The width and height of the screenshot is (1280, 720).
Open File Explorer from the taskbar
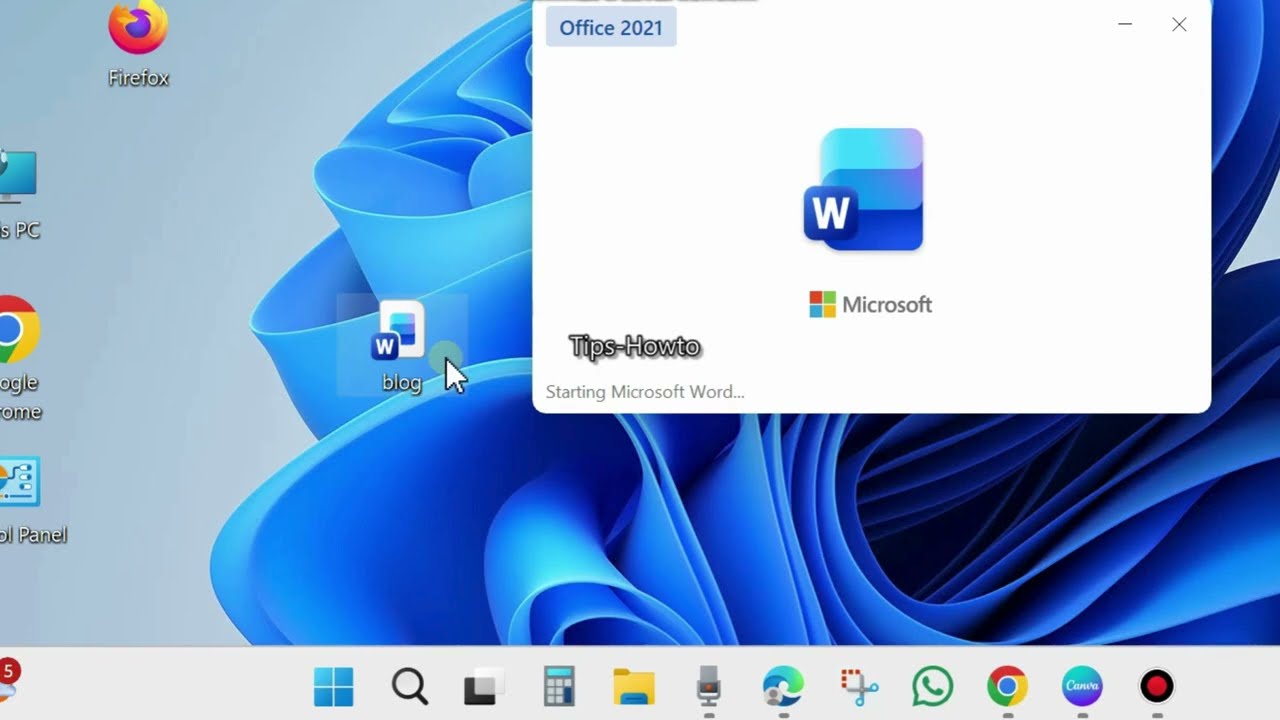(x=633, y=688)
